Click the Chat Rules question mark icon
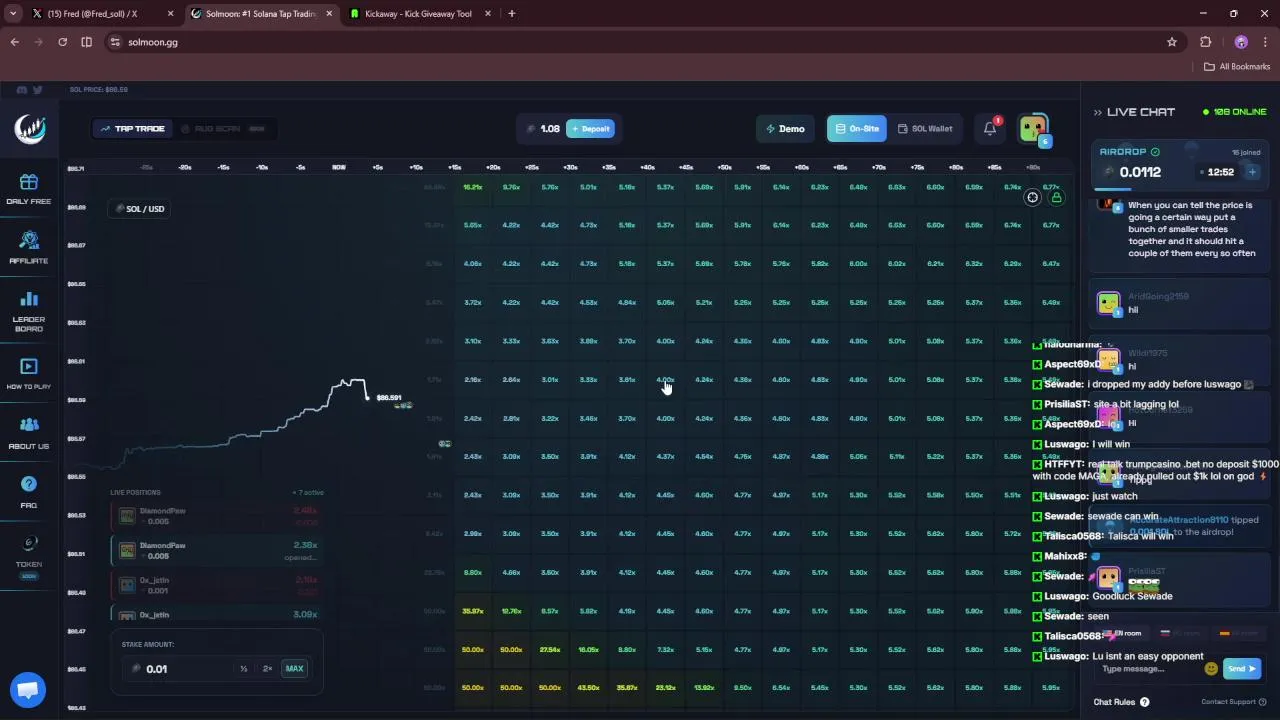Viewport: 1280px width, 720px height. tap(1144, 702)
